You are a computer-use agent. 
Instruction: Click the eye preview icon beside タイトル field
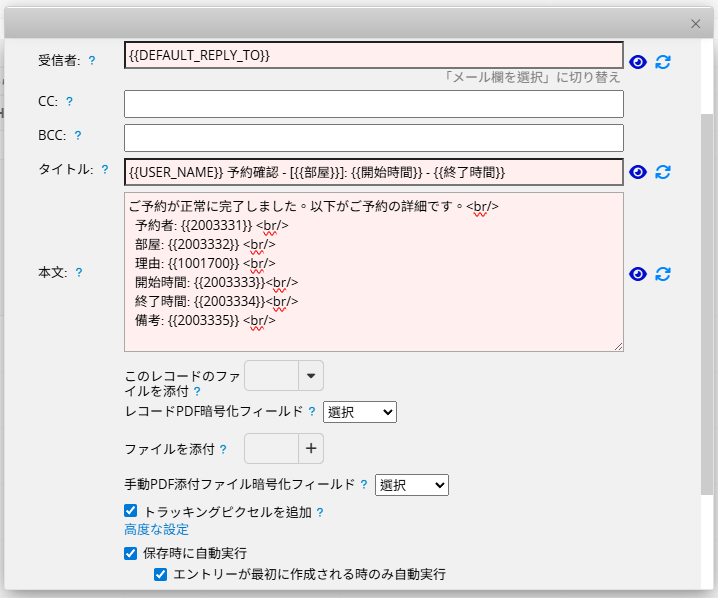638,172
